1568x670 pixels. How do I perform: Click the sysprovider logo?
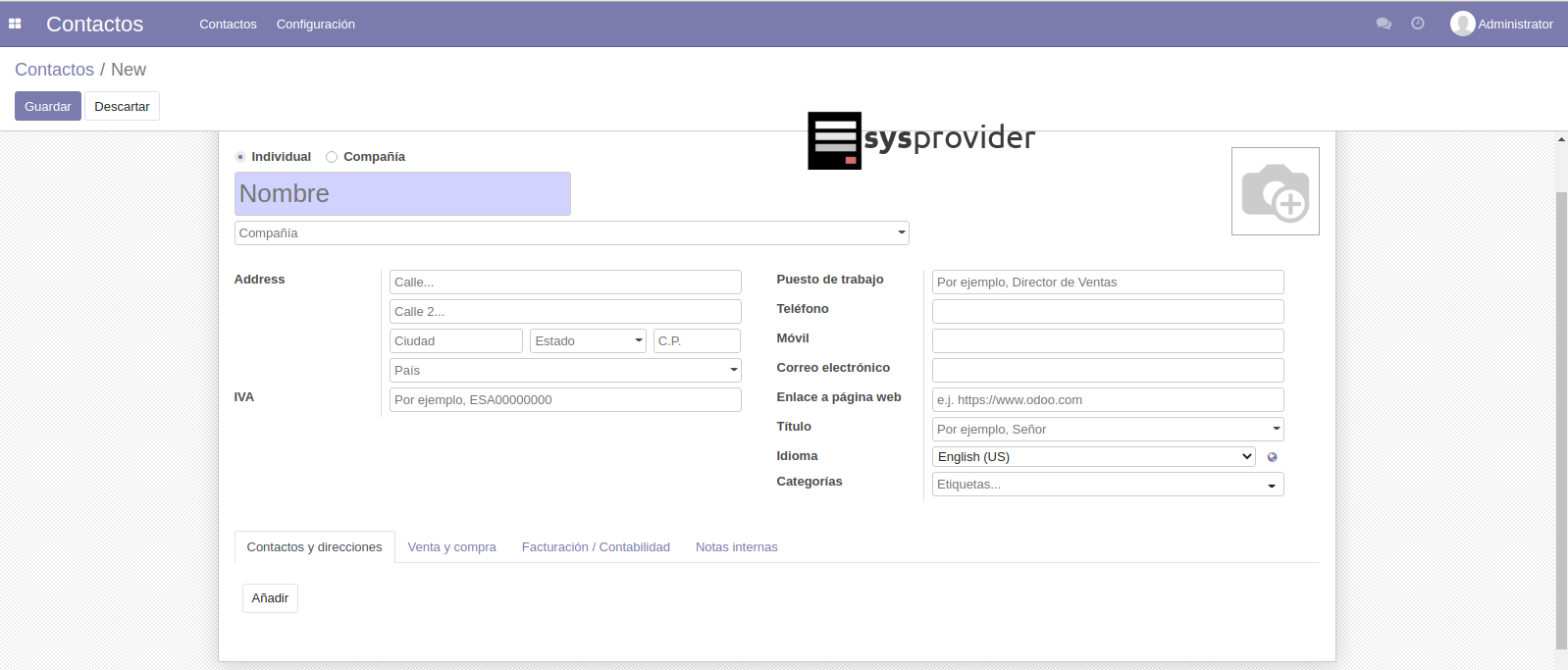click(920, 140)
